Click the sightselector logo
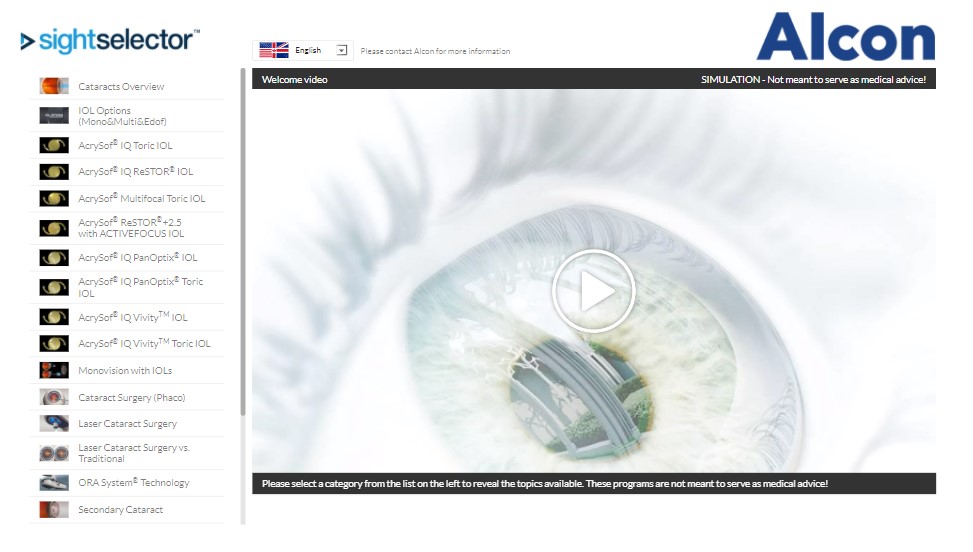The height and width of the screenshot is (552, 973). tap(110, 40)
